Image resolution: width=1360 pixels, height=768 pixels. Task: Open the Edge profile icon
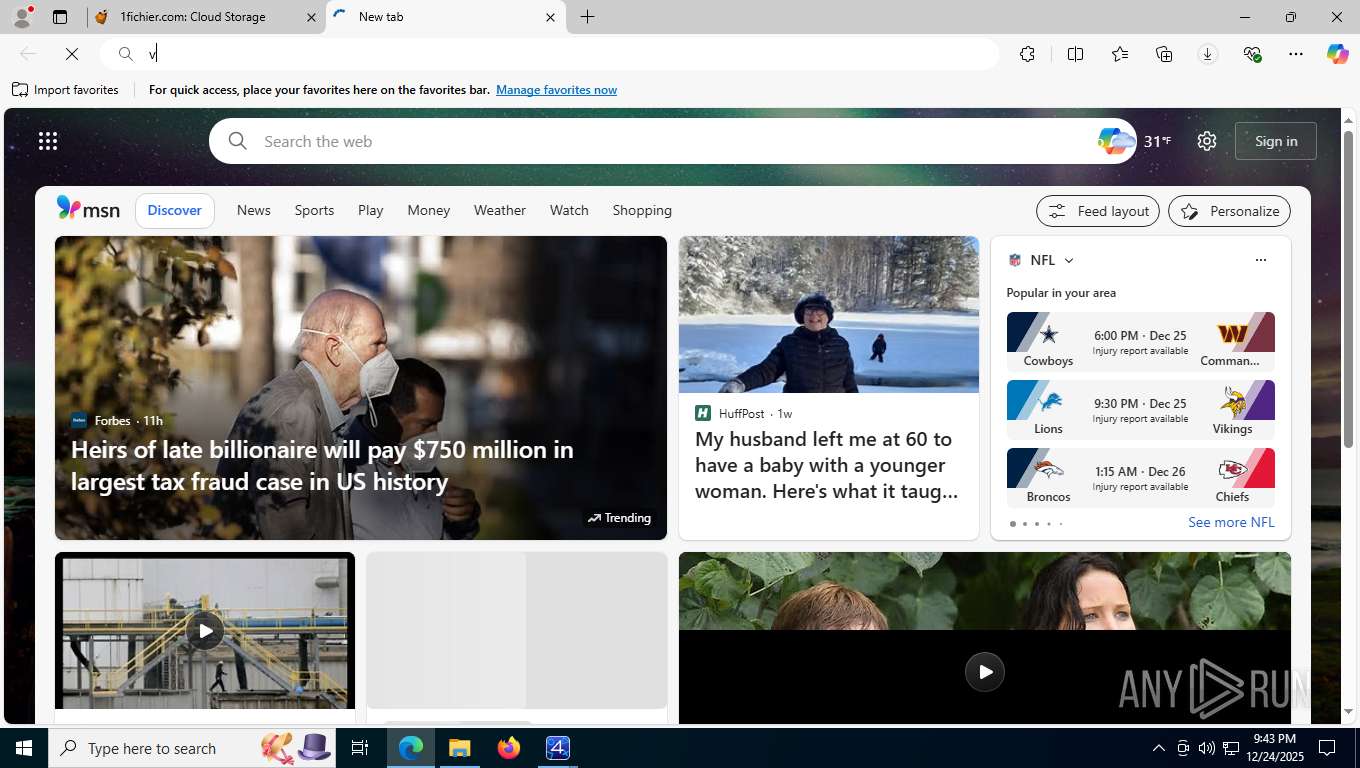(22, 17)
